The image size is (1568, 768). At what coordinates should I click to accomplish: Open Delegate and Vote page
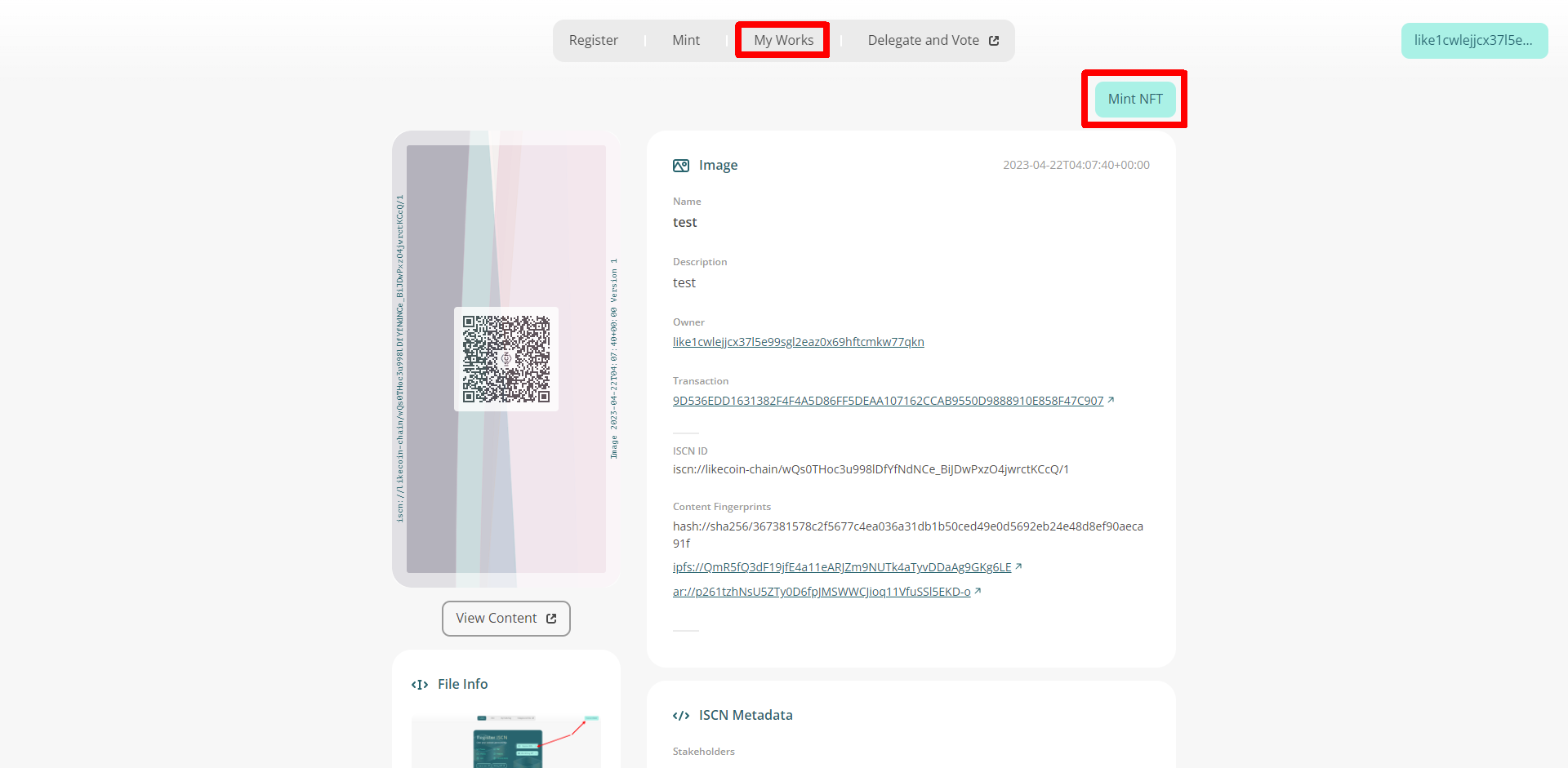[923, 41]
